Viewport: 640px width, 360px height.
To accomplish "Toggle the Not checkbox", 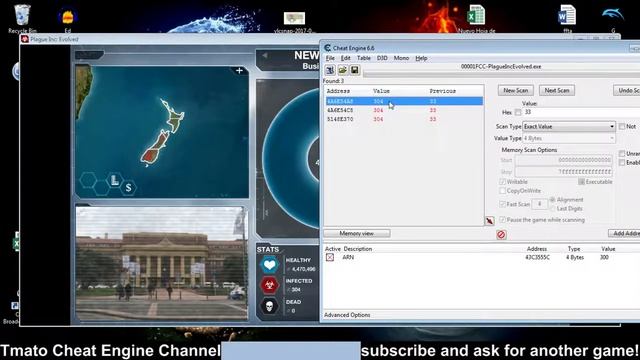I will [x=622, y=127].
